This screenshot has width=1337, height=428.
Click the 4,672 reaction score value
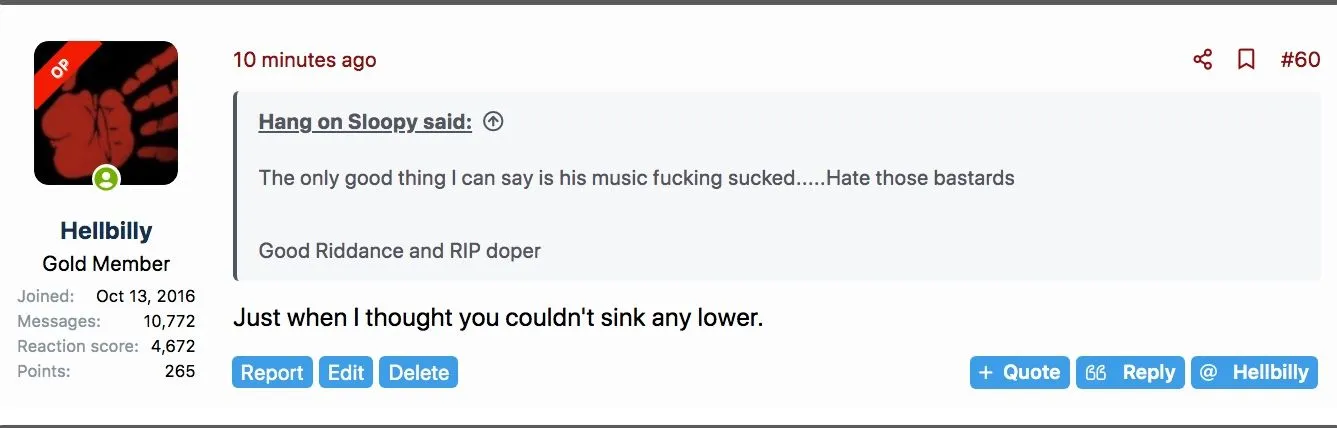[173, 346]
